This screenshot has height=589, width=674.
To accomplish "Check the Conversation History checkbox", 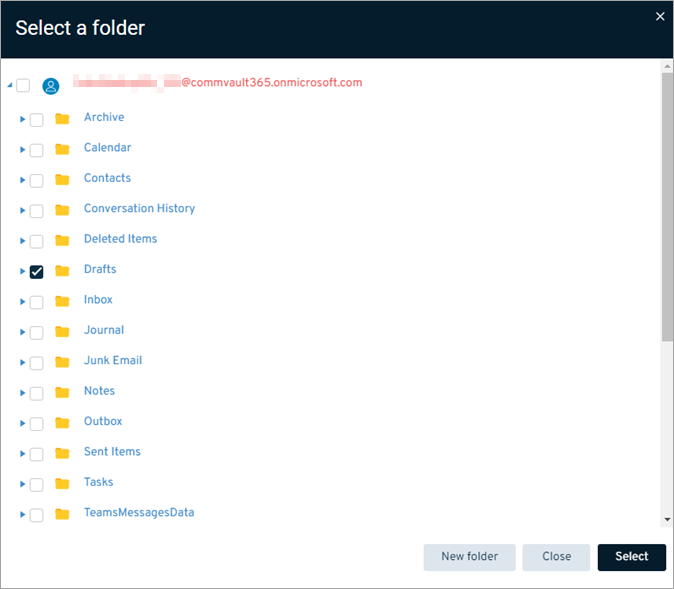I will coord(37,211).
